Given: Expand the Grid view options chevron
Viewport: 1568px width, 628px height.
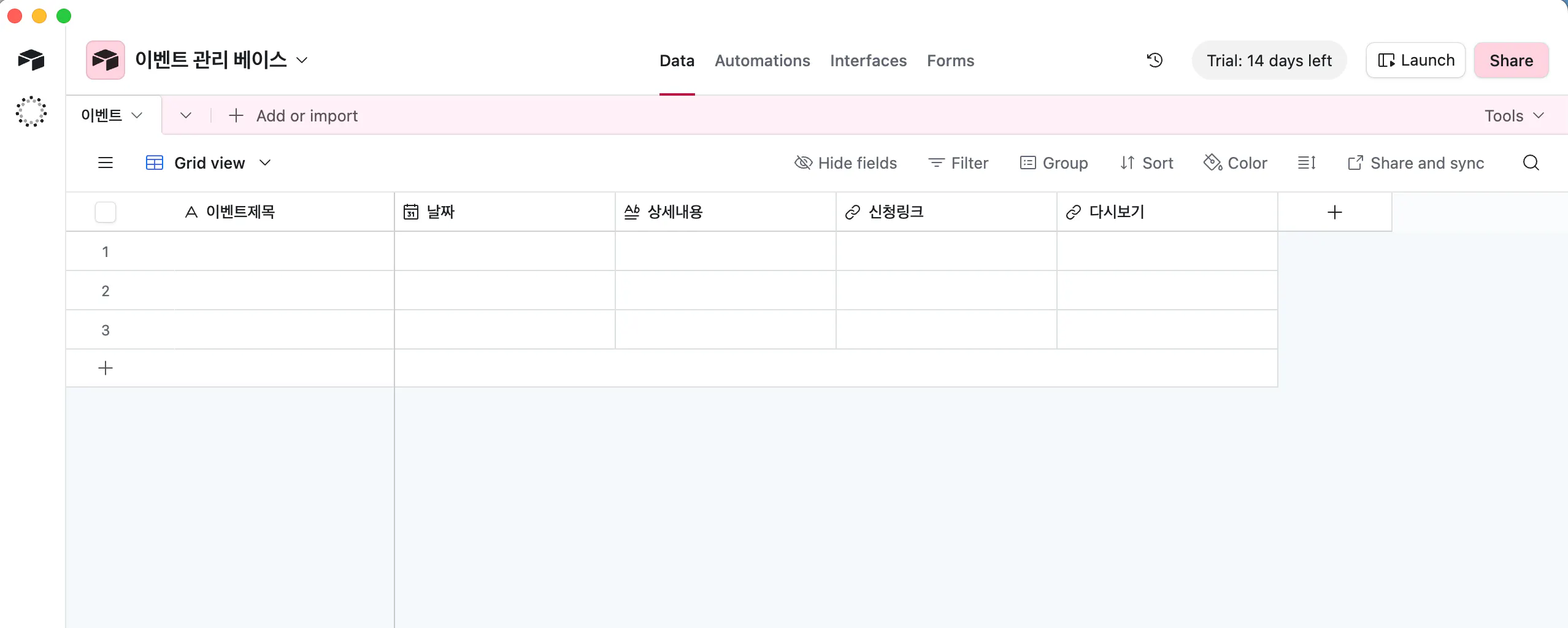Looking at the screenshot, I should (x=265, y=163).
